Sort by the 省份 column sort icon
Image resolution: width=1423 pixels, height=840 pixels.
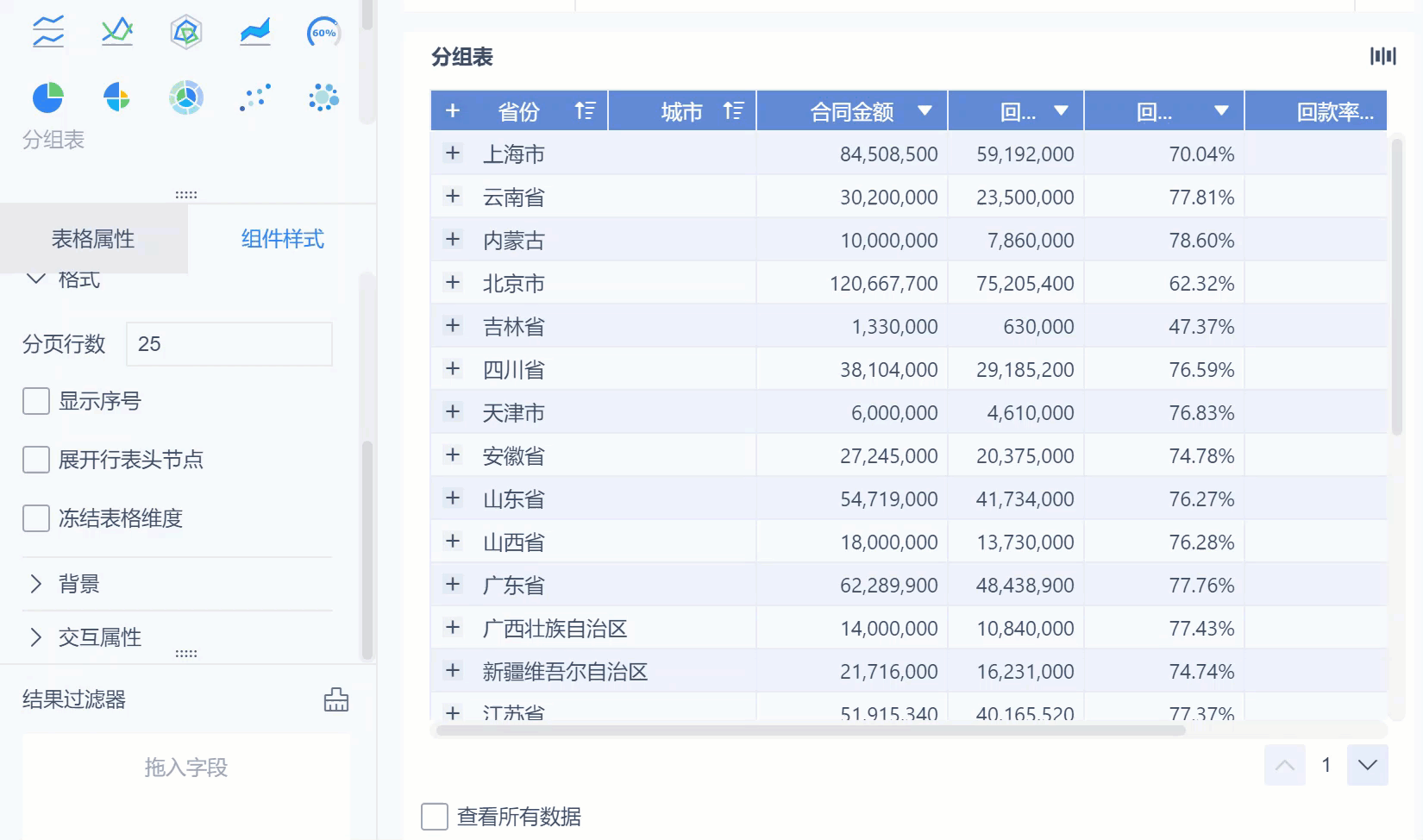coord(585,110)
